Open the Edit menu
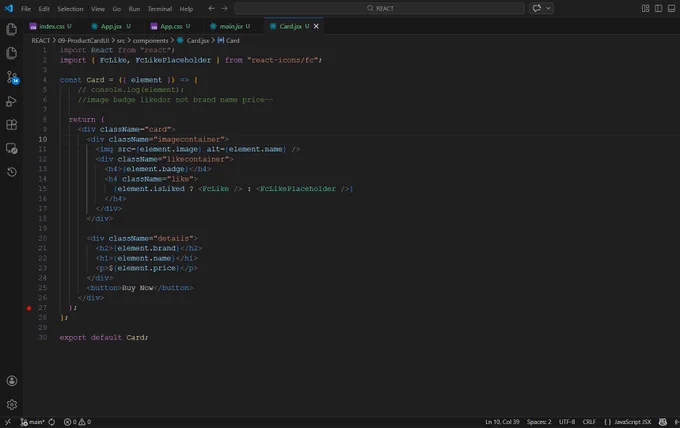The height and width of the screenshot is (428, 680). coord(44,9)
